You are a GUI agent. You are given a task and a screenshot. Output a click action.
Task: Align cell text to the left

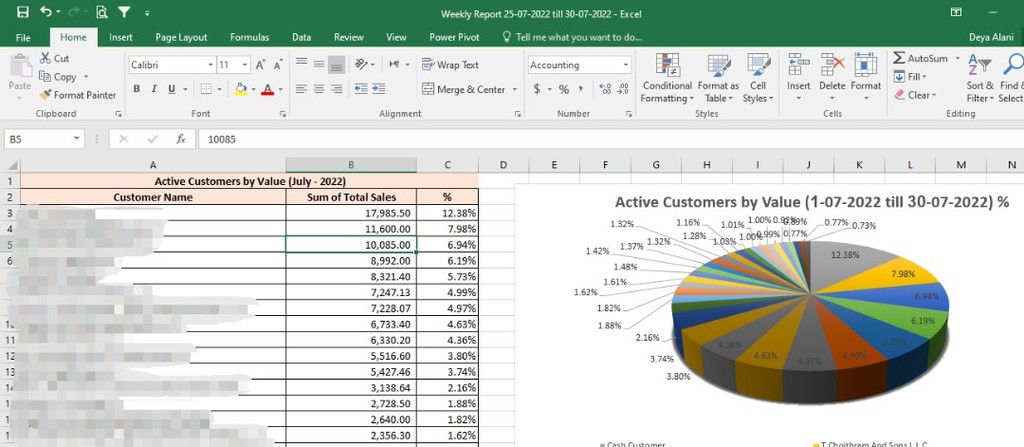click(x=301, y=88)
